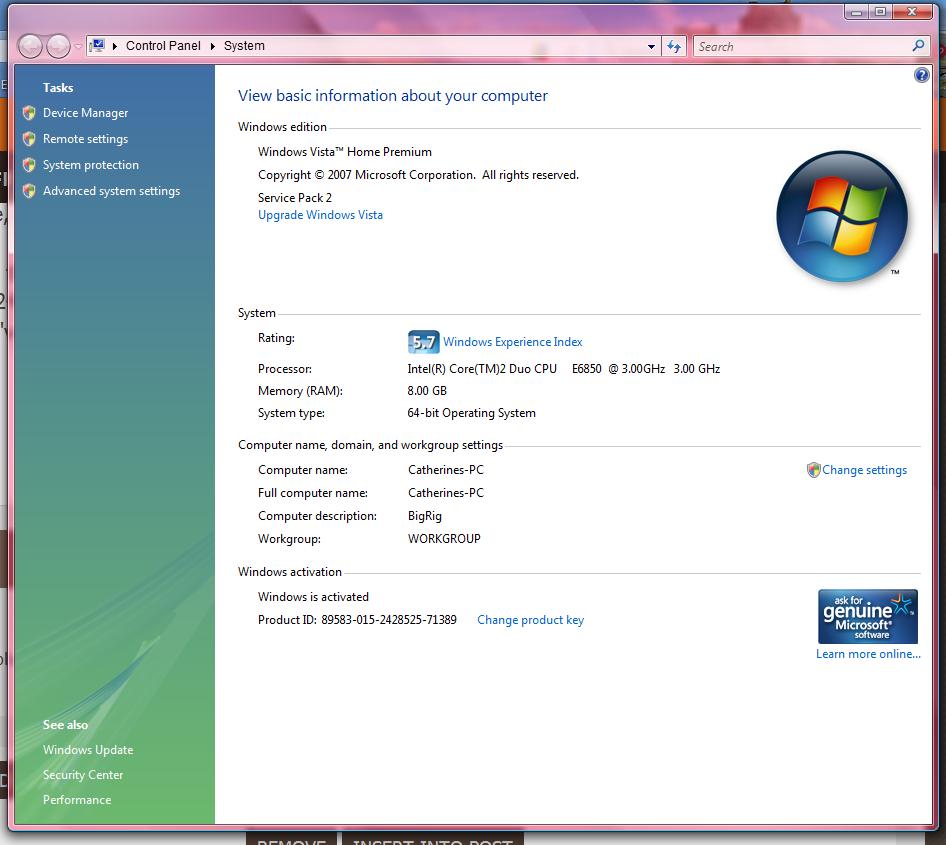Image resolution: width=946 pixels, height=845 pixels.
Task: Click the computer icon in address bar
Action: 98,46
